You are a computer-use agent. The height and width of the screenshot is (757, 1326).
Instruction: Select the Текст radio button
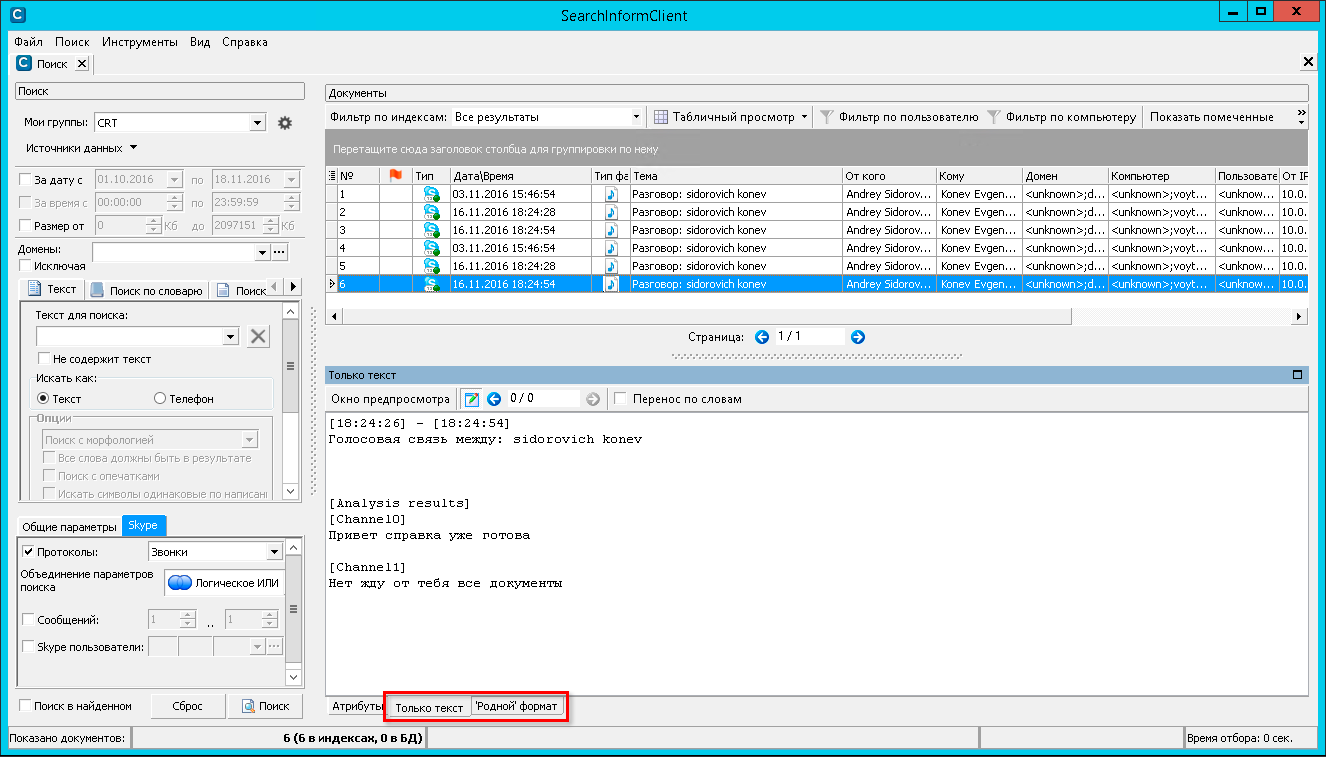(x=43, y=399)
